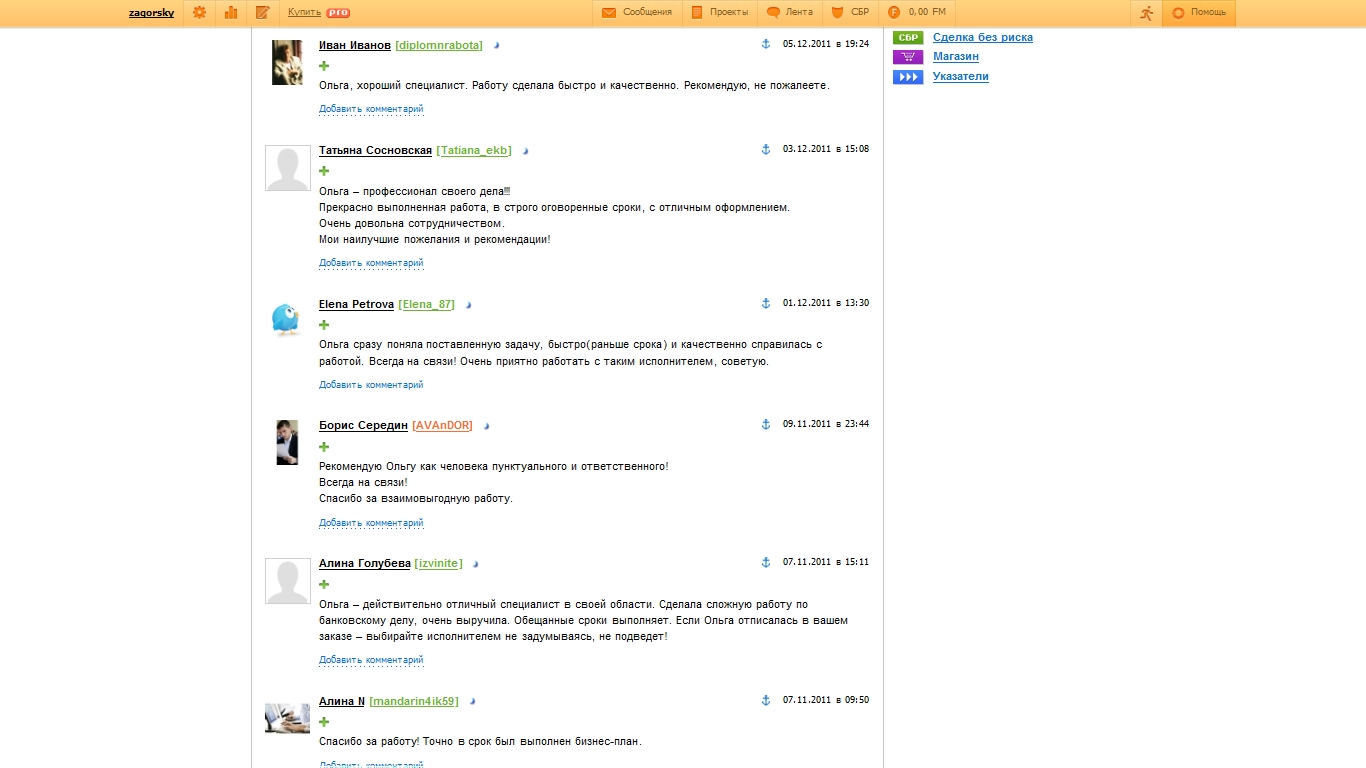The height and width of the screenshot is (768, 1366).
Task: Click the [mandarin4ik59] username link
Action: coord(414,702)
